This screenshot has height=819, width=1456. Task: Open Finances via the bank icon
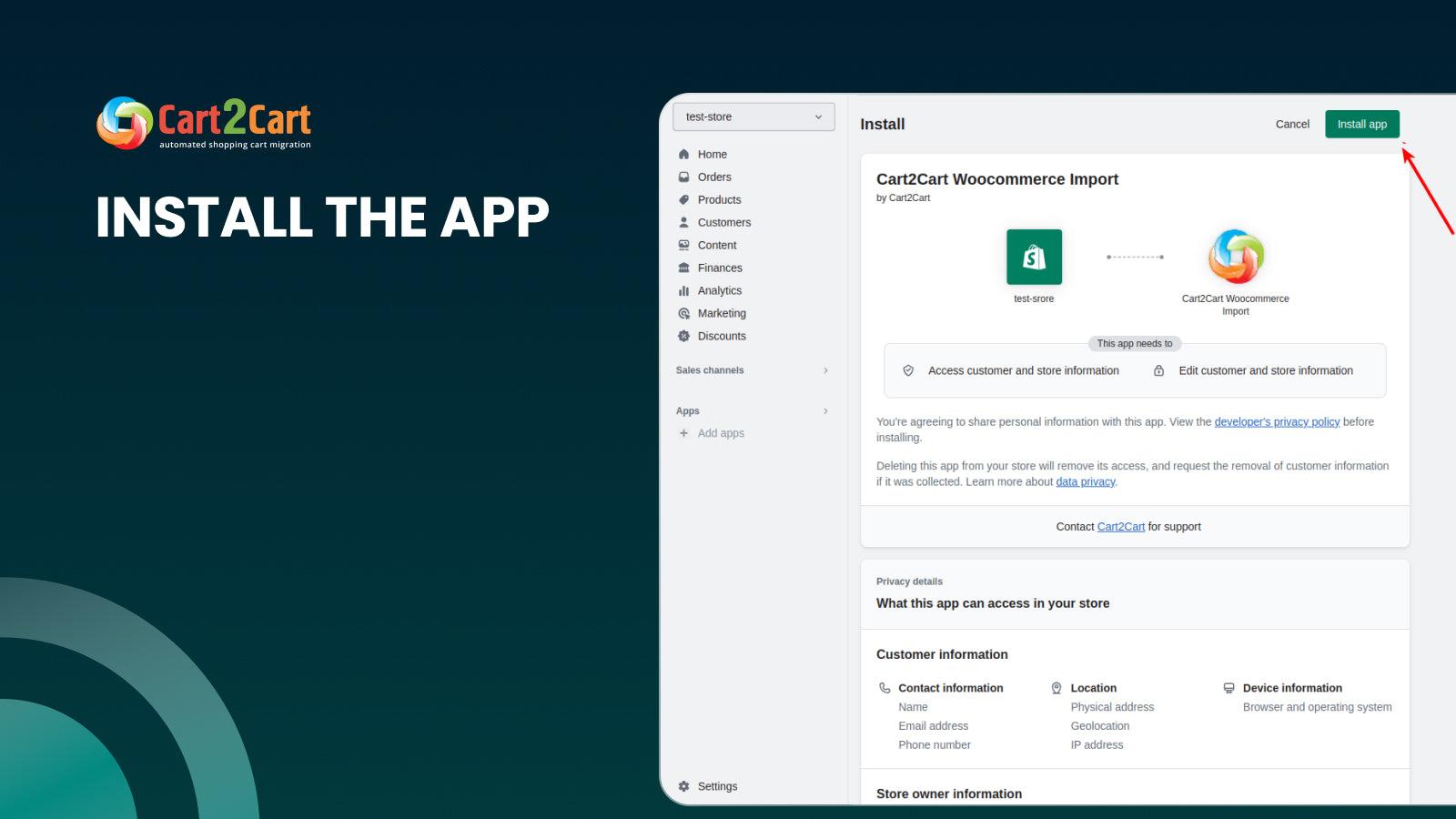[x=683, y=268]
